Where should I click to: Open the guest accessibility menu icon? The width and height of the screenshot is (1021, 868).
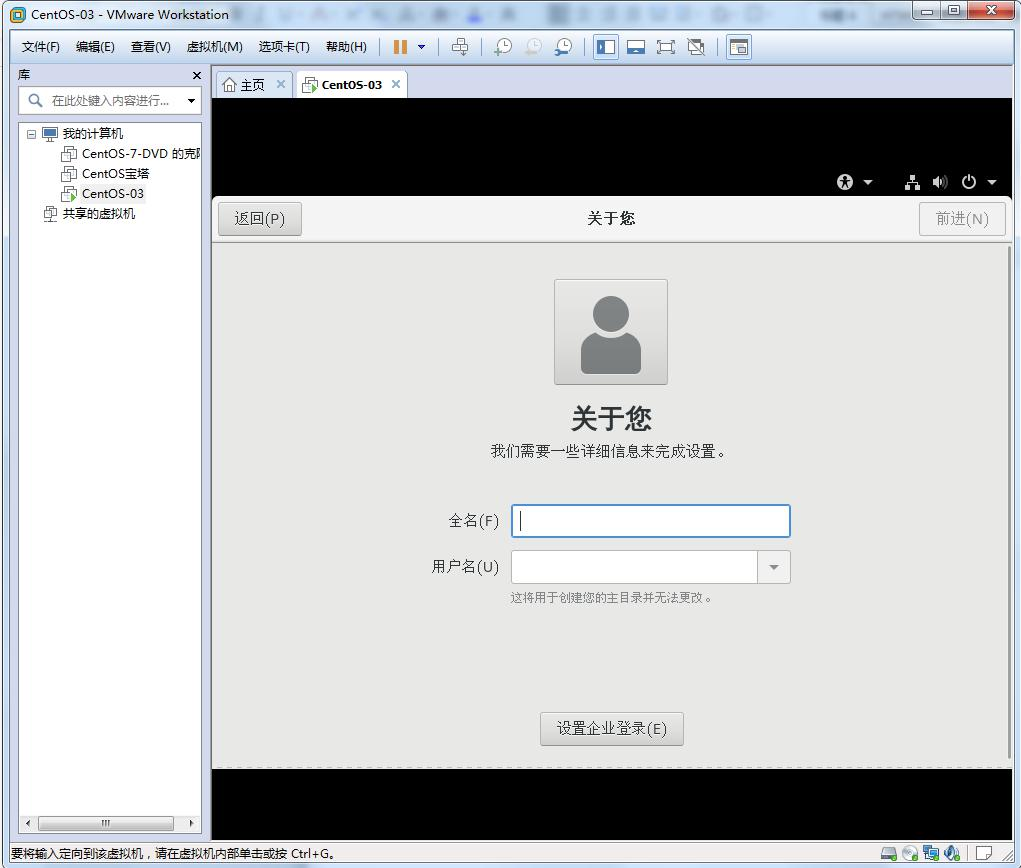[845, 182]
